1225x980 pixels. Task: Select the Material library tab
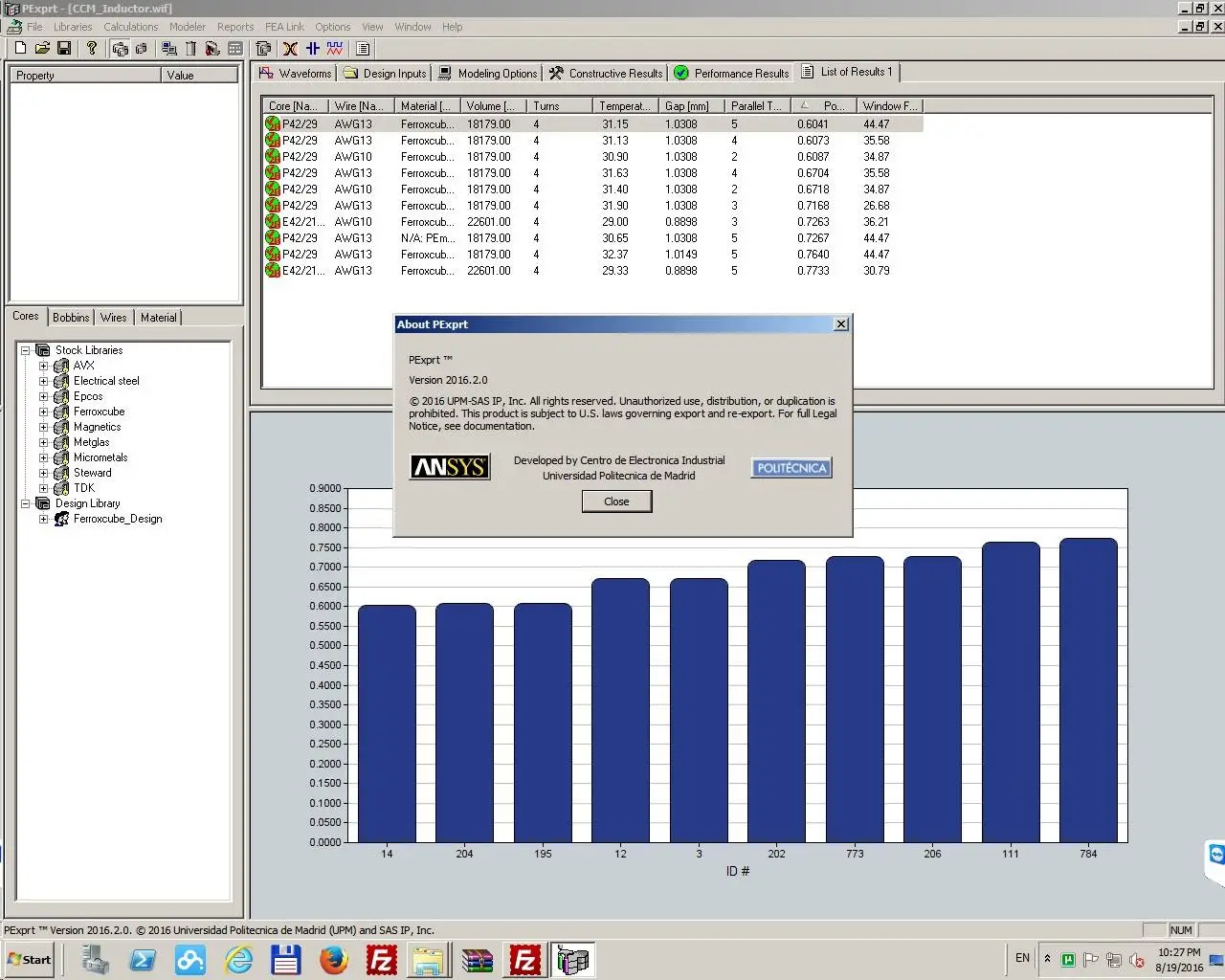pos(158,318)
